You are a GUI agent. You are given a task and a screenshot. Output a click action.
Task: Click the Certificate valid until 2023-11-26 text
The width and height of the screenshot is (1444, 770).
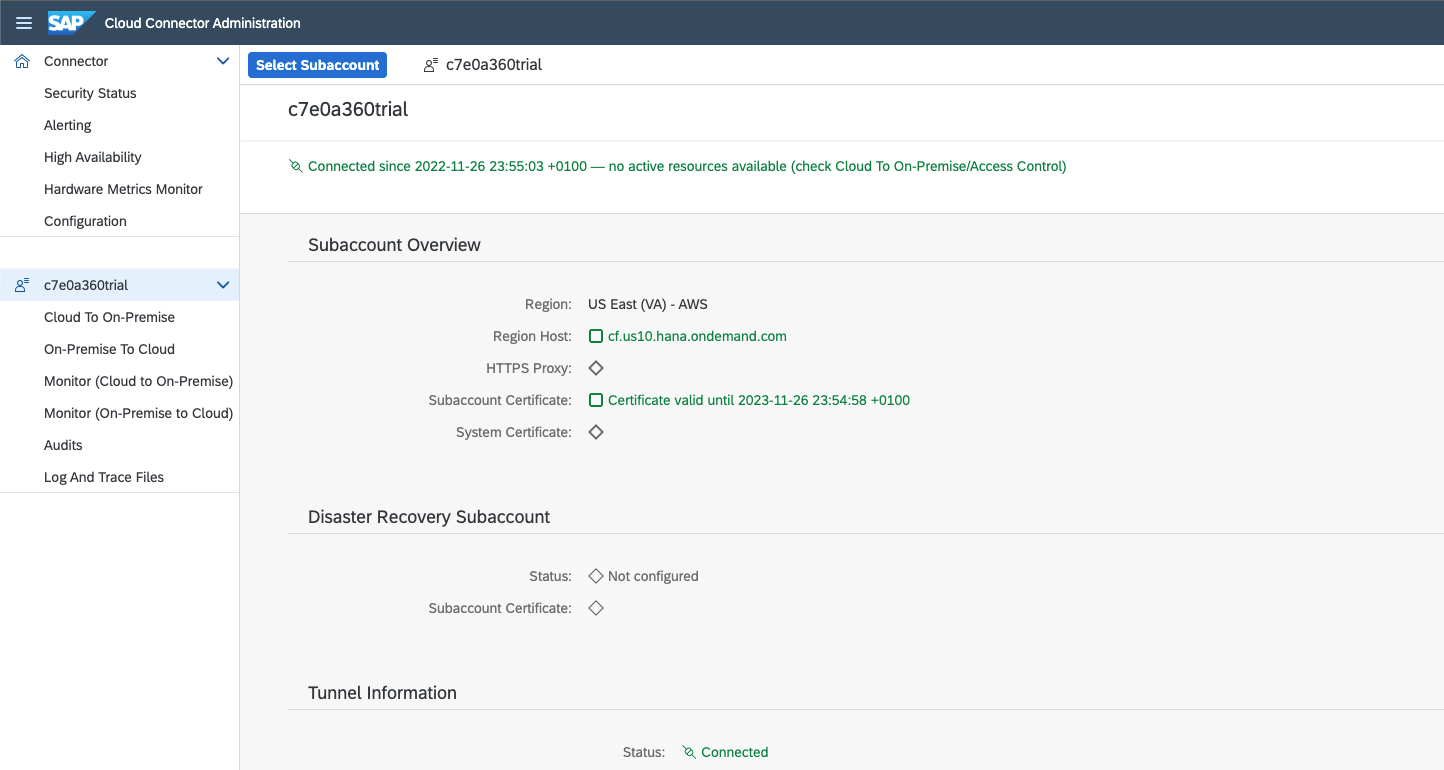click(x=759, y=400)
